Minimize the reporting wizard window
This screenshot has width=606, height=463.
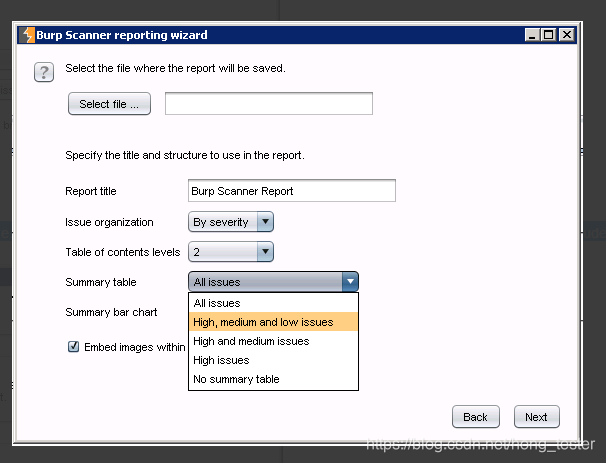tap(532, 35)
